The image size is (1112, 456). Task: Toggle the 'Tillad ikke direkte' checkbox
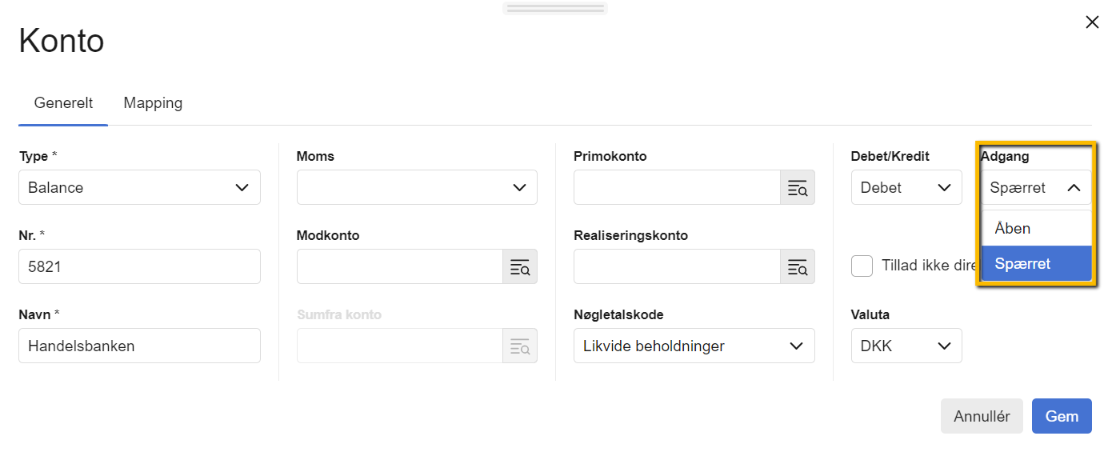point(862,266)
